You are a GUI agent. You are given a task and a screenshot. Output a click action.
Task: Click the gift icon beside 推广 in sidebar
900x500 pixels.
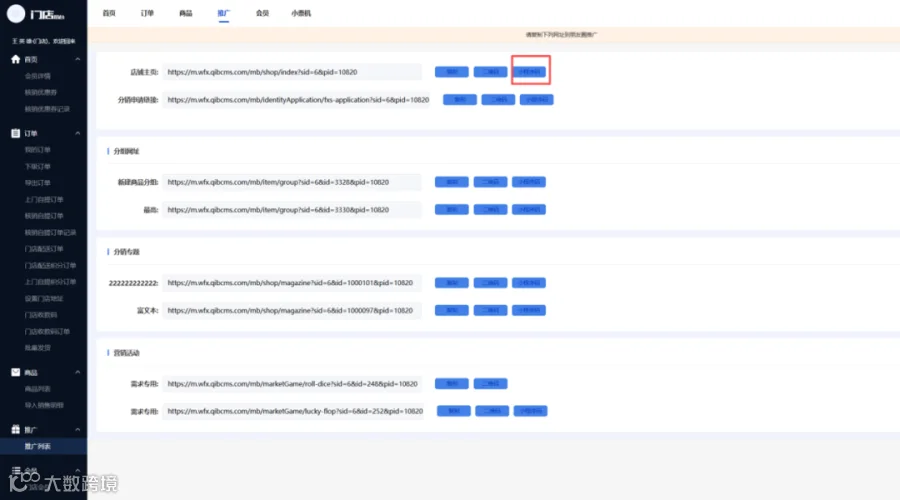(15, 429)
